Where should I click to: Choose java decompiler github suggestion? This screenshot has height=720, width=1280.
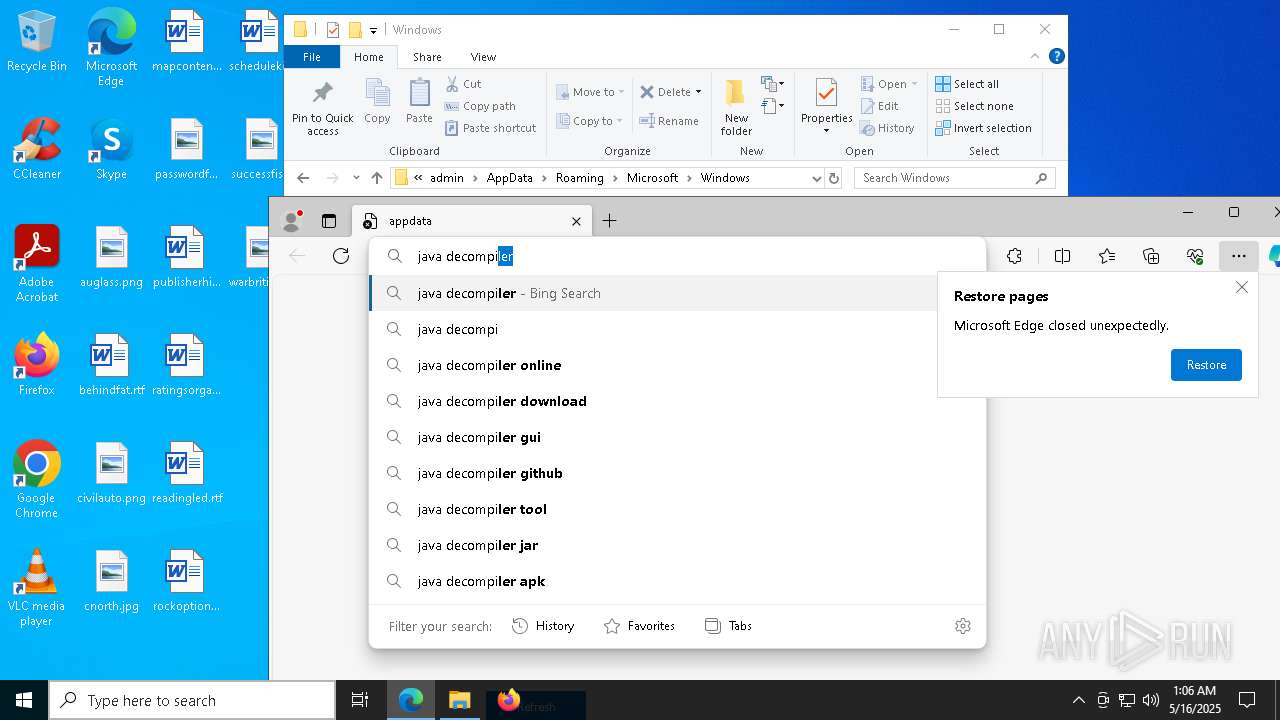click(x=677, y=473)
